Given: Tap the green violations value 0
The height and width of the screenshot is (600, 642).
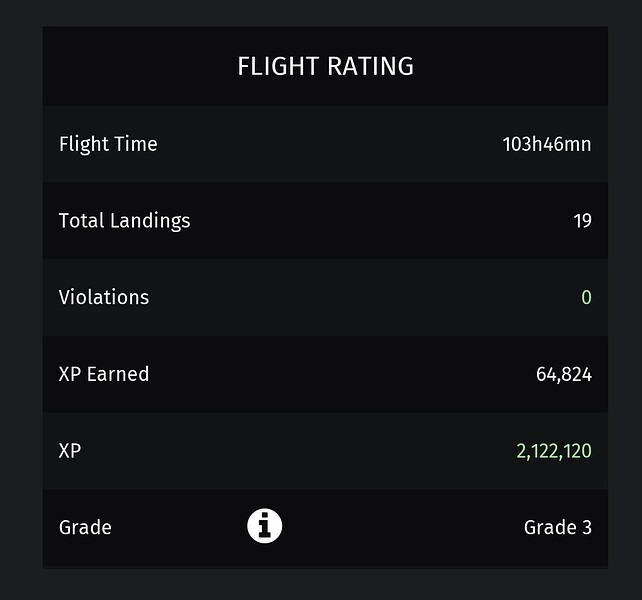Looking at the screenshot, I should [586, 297].
